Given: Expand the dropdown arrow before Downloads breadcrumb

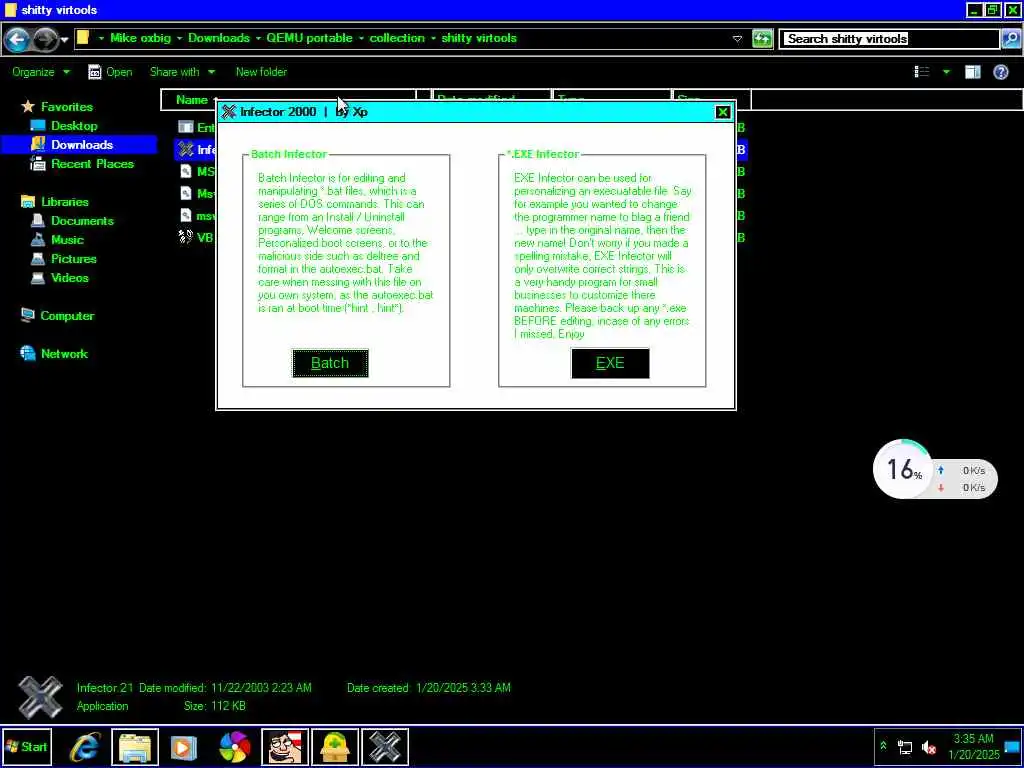Looking at the screenshot, I should pyautogui.click(x=179, y=39).
